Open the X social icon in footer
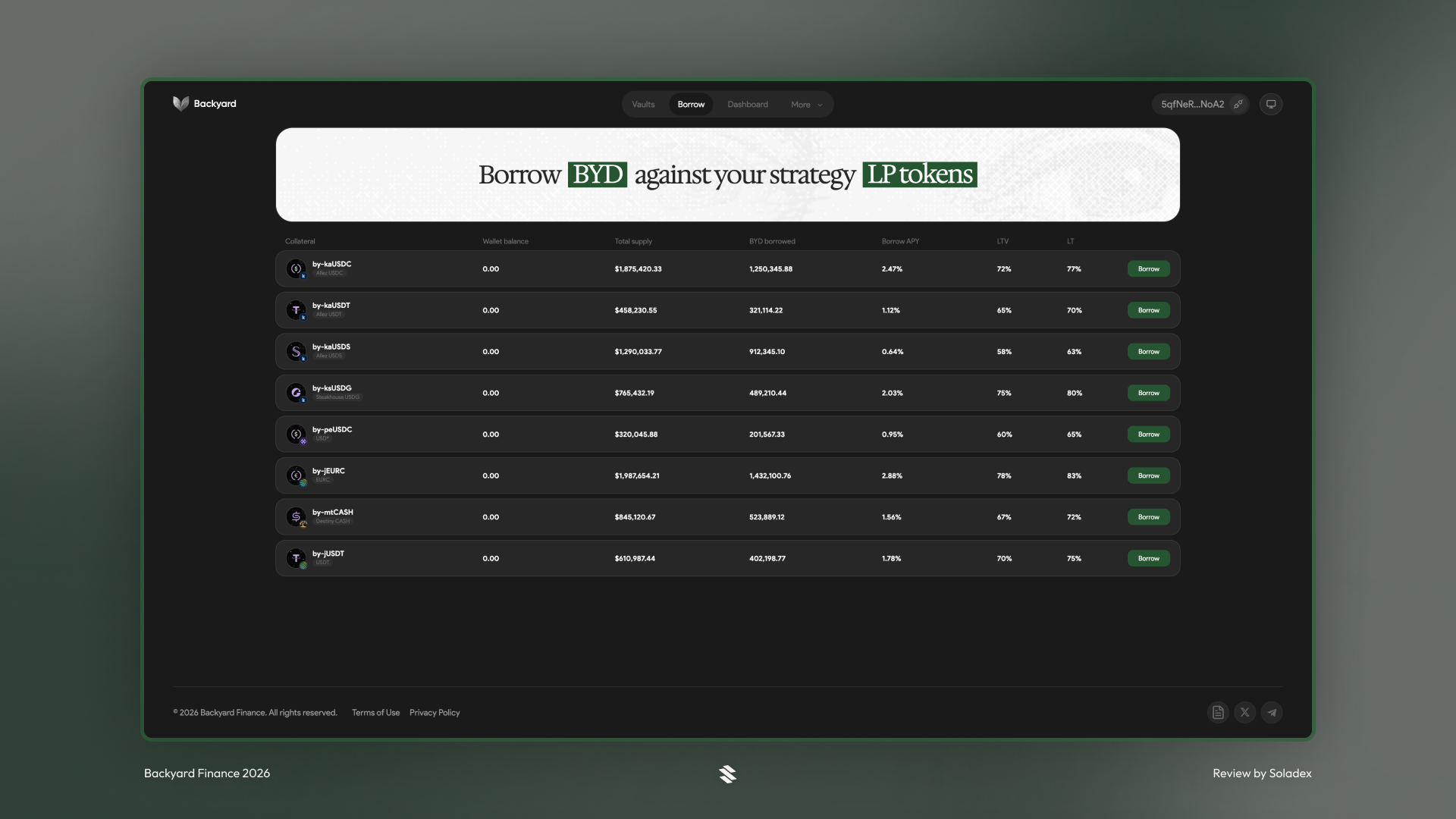Screen dimensions: 1456x819 (x=1244, y=712)
